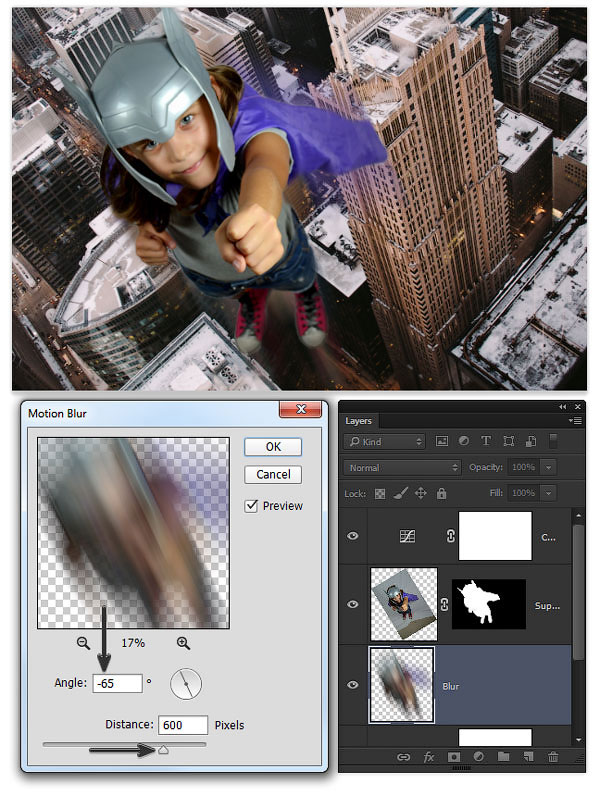Select the Sup... layer image thumbnail
Screen dimensions: 600x795
(404, 604)
